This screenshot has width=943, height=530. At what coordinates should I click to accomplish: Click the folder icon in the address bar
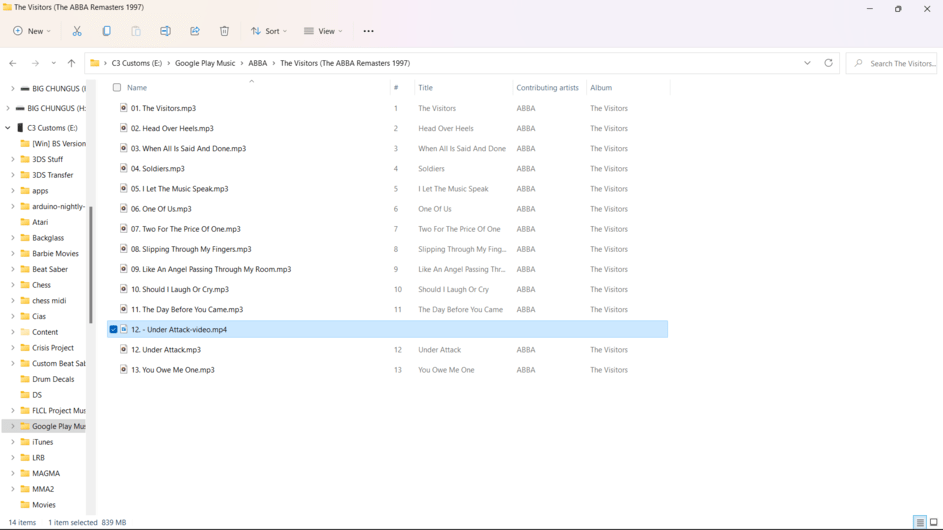tap(94, 63)
